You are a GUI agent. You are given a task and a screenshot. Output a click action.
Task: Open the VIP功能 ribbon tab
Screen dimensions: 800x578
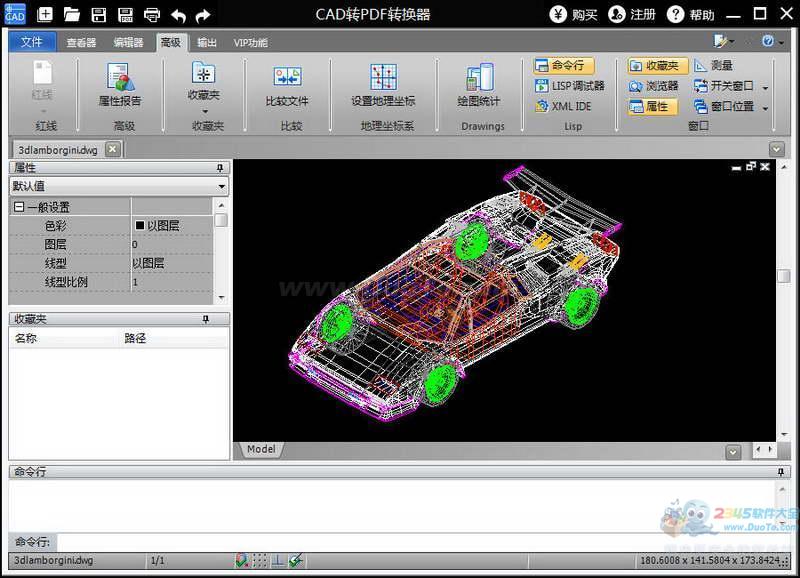click(251, 42)
